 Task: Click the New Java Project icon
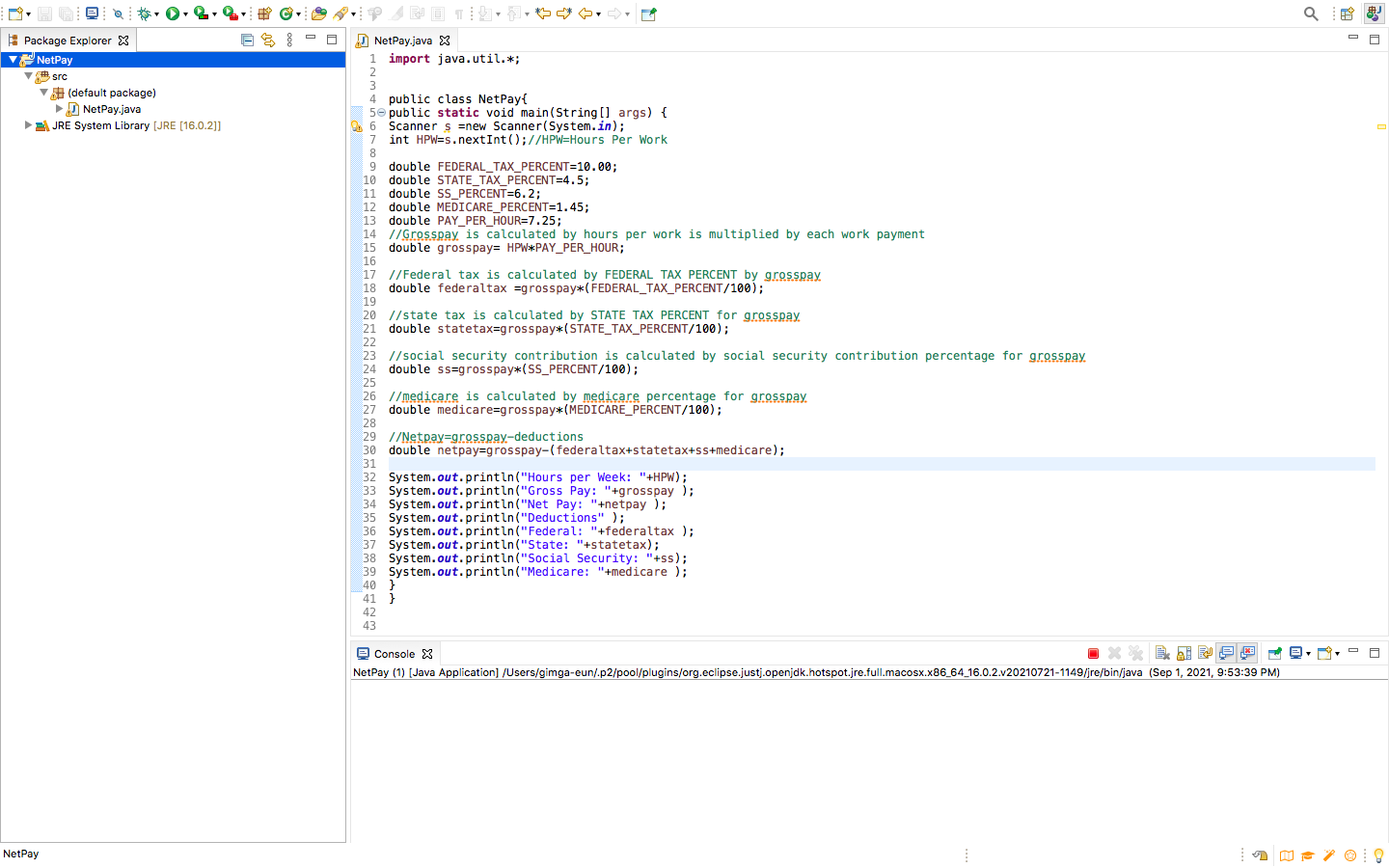[x=262, y=14]
